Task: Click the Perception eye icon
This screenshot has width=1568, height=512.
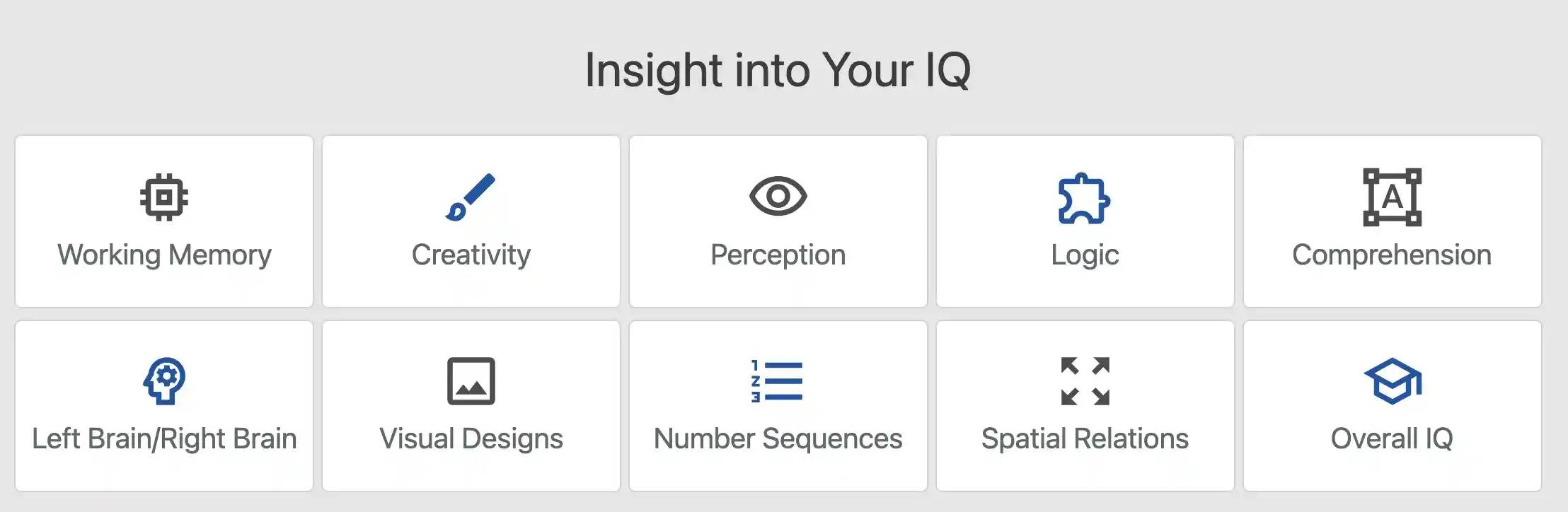Action: [778, 196]
